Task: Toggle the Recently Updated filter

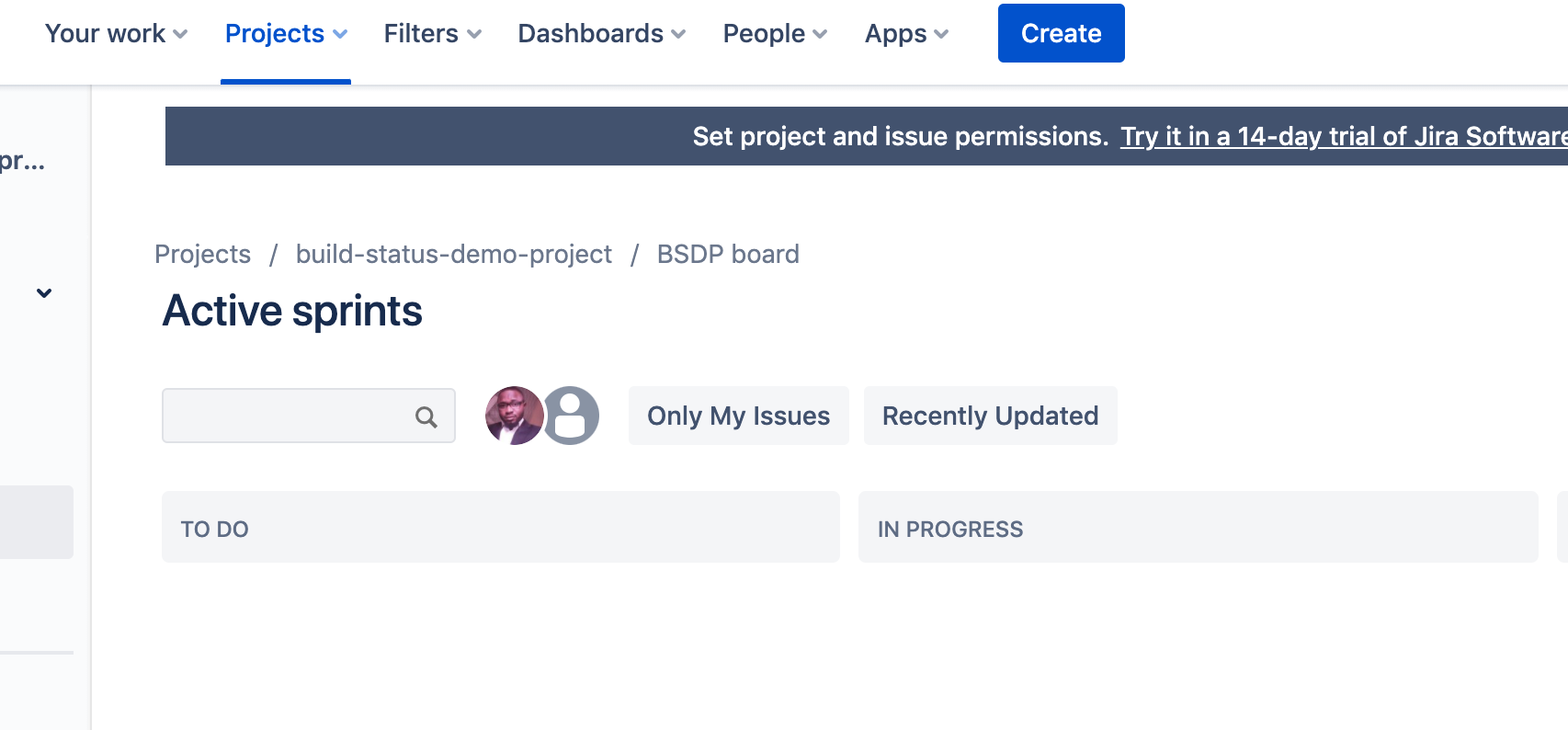Action: click(990, 416)
